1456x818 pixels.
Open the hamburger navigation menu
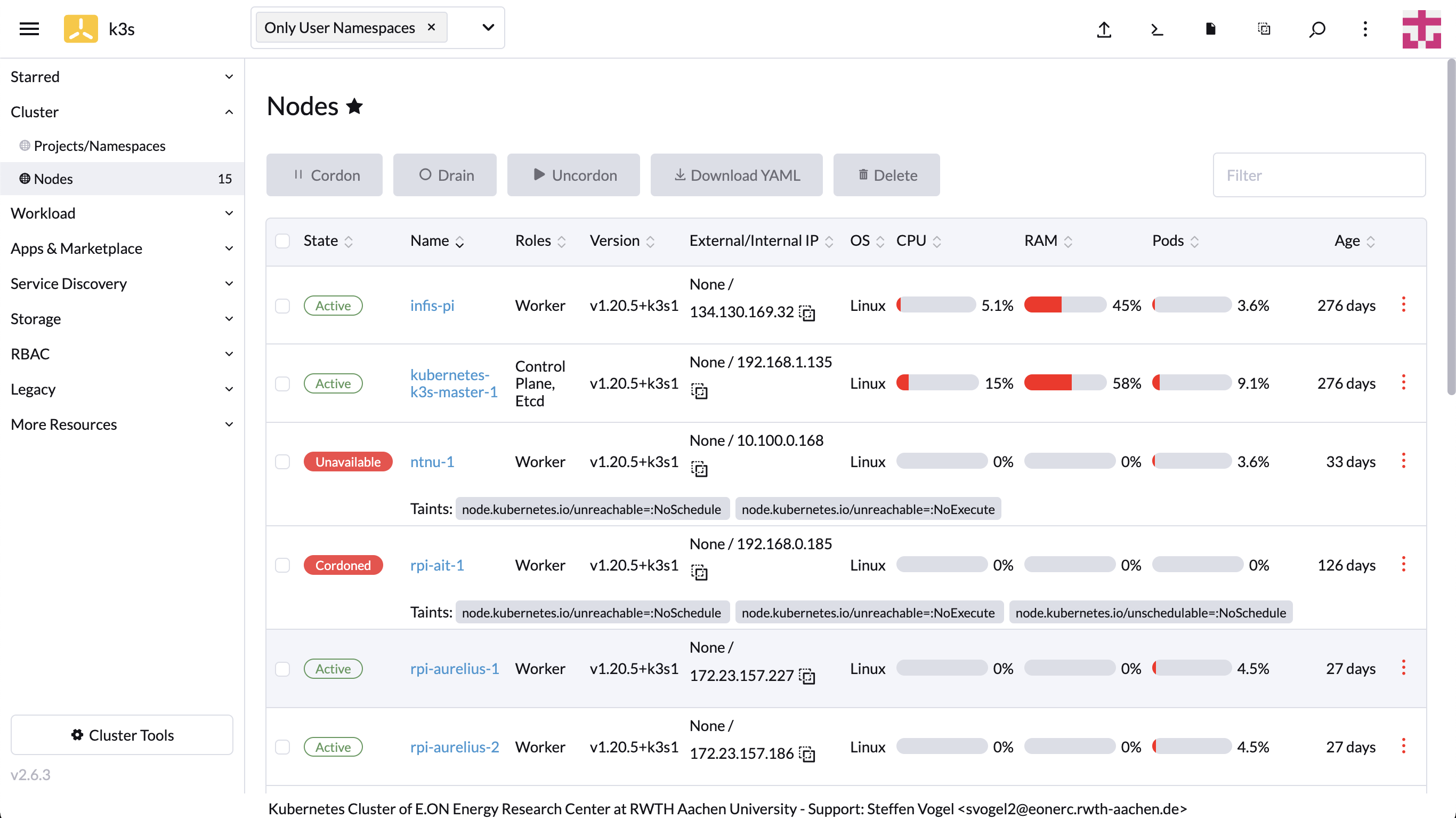coord(29,28)
